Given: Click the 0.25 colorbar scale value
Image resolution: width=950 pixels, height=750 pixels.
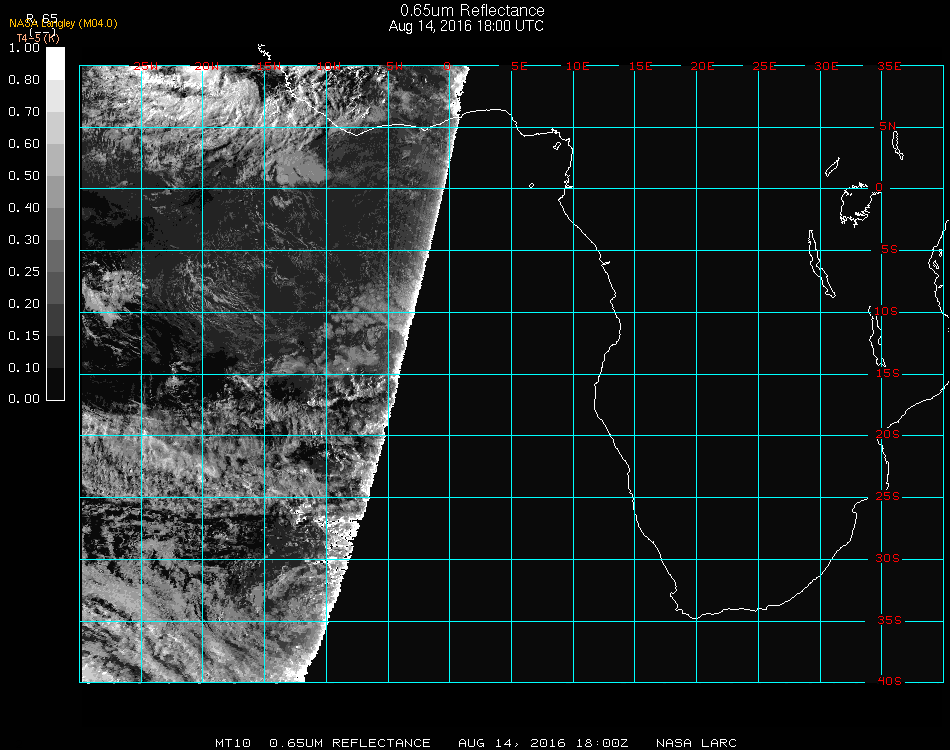Looking at the screenshot, I should [x=24, y=271].
